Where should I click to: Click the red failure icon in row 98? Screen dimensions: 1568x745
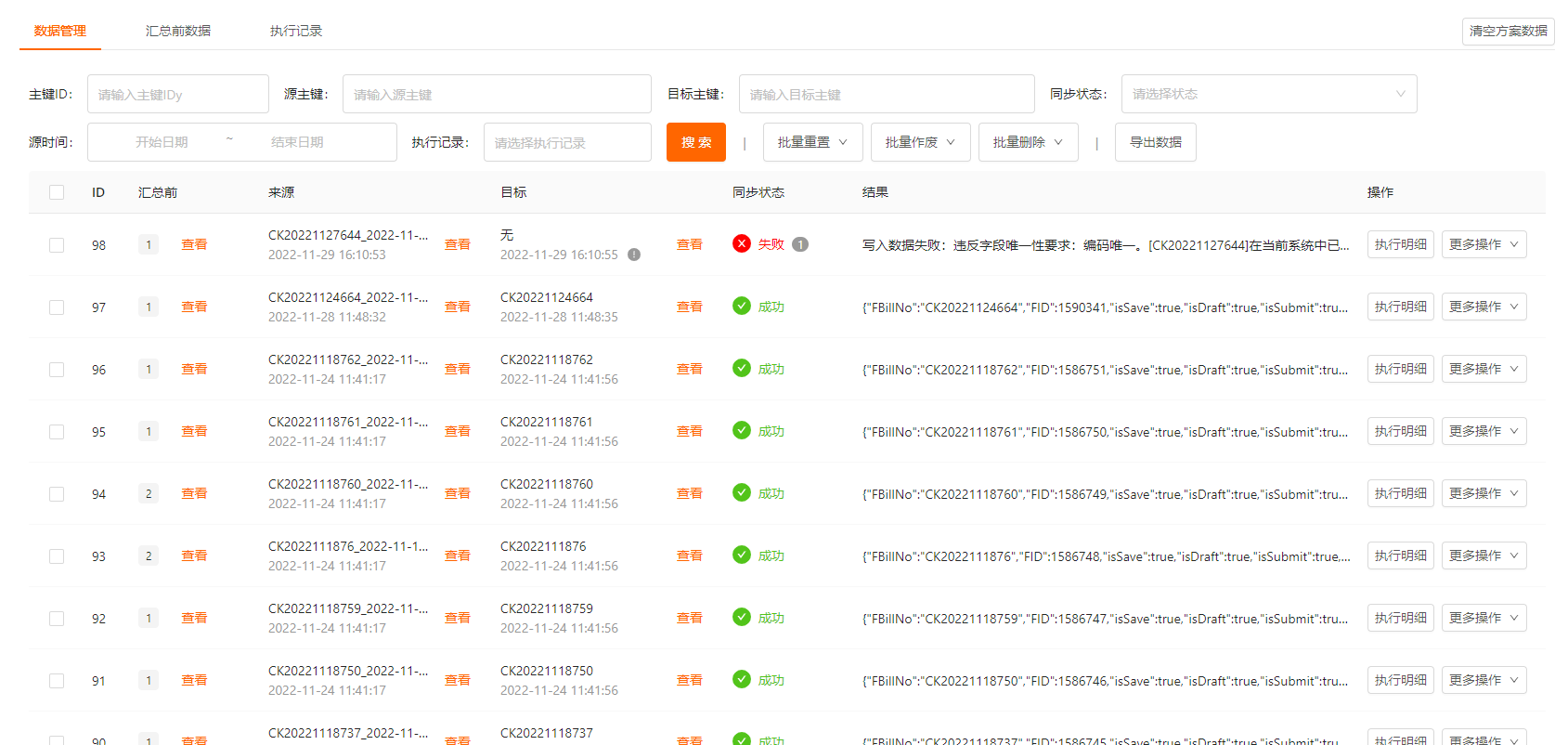point(741,244)
